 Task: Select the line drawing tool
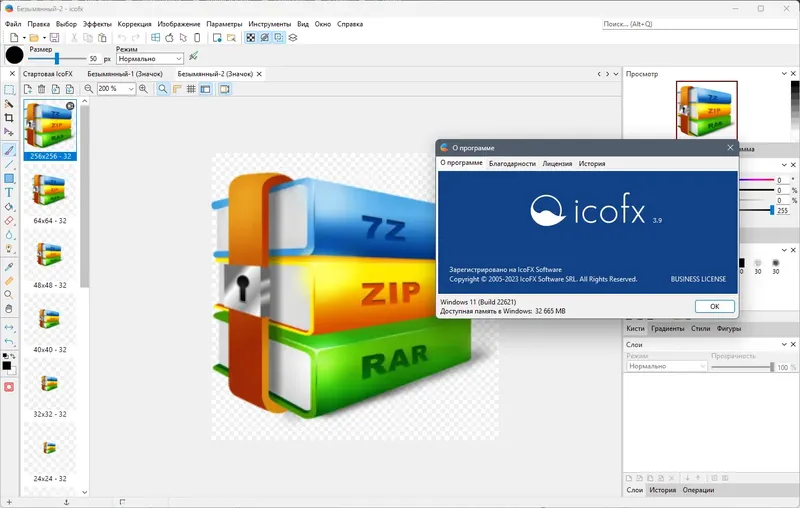pos(9,164)
